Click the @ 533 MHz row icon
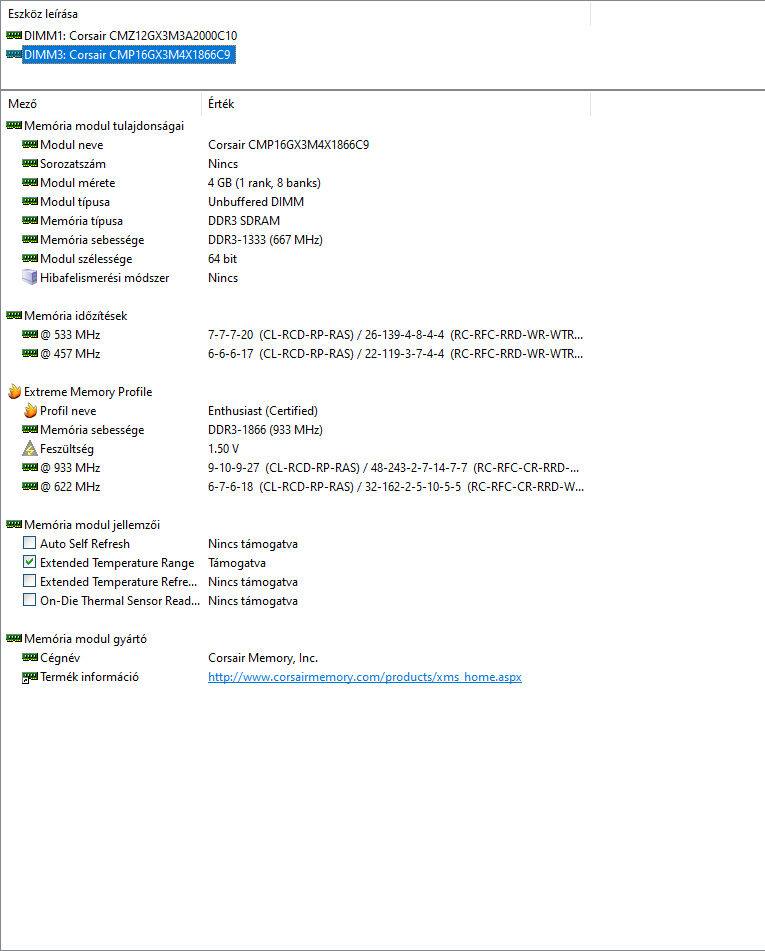 coord(30,335)
